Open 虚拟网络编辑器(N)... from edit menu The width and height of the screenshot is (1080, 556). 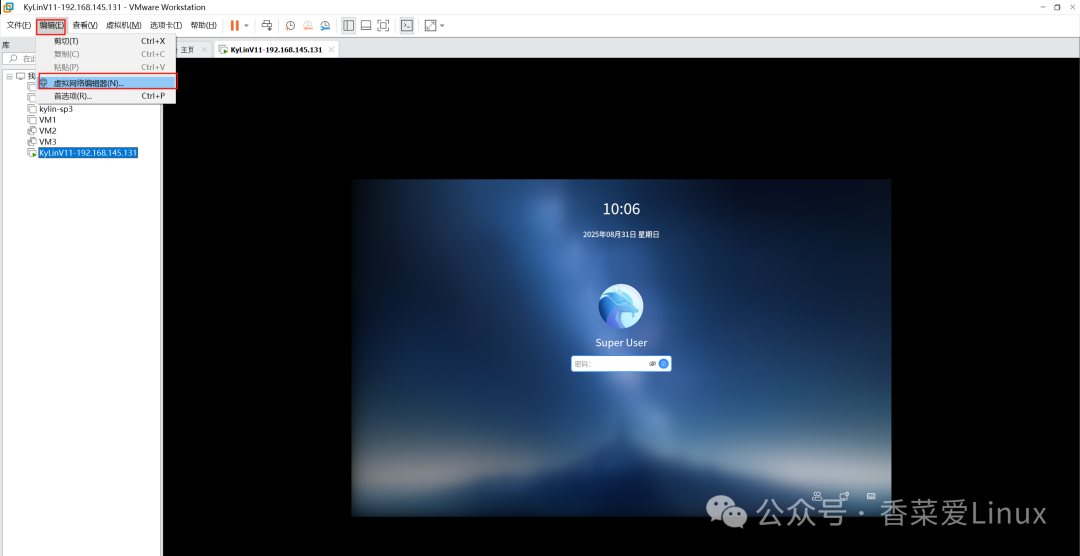pyautogui.click(x=106, y=83)
